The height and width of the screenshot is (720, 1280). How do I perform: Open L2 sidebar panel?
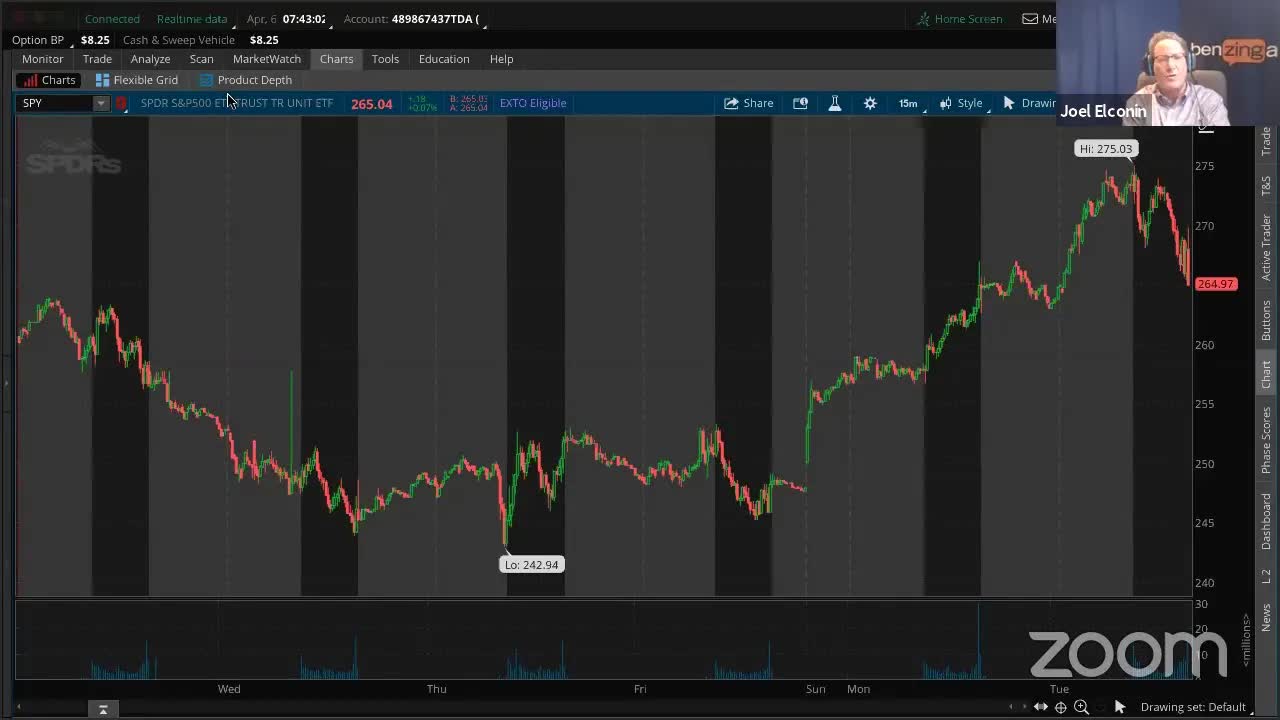pyautogui.click(x=1266, y=577)
